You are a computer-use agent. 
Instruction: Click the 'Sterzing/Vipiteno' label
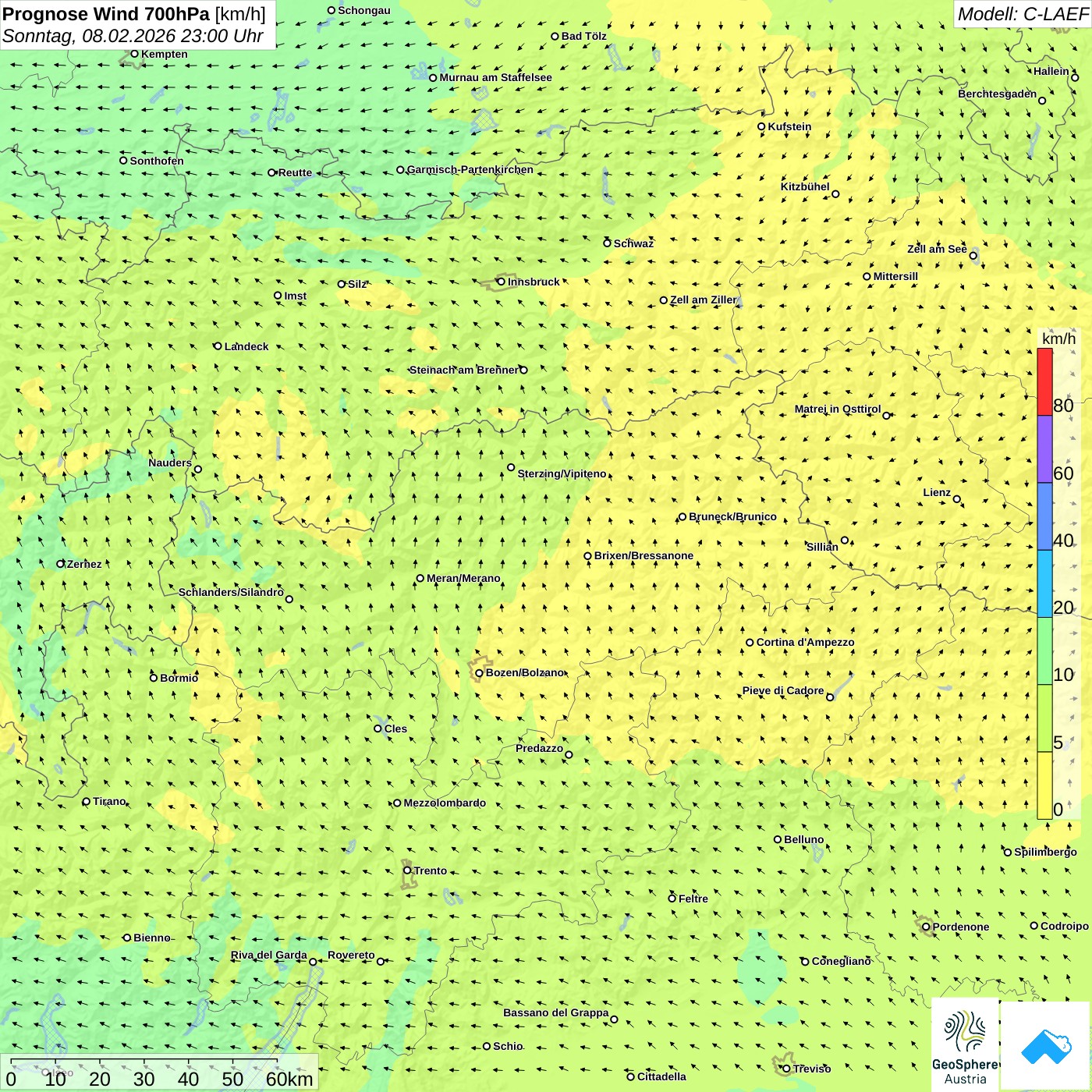[562, 473]
